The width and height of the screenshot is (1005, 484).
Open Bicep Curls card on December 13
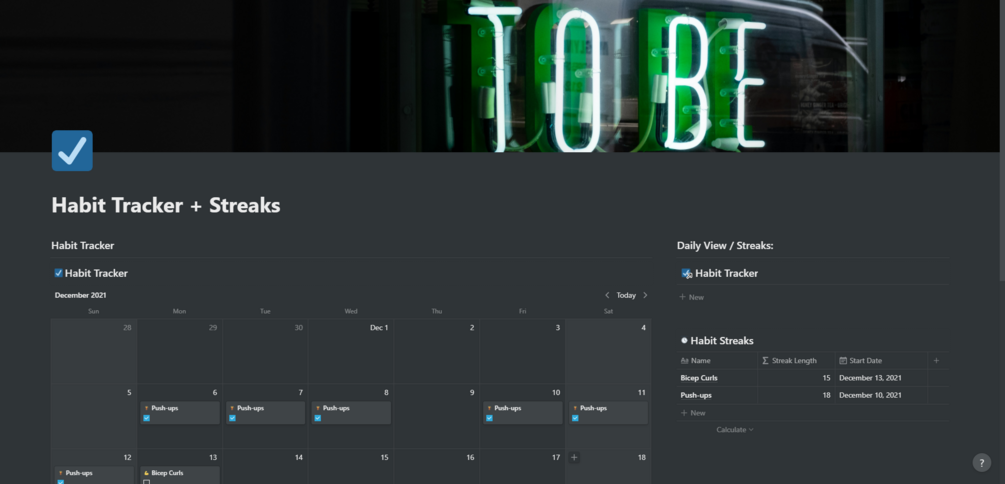point(179,475)
